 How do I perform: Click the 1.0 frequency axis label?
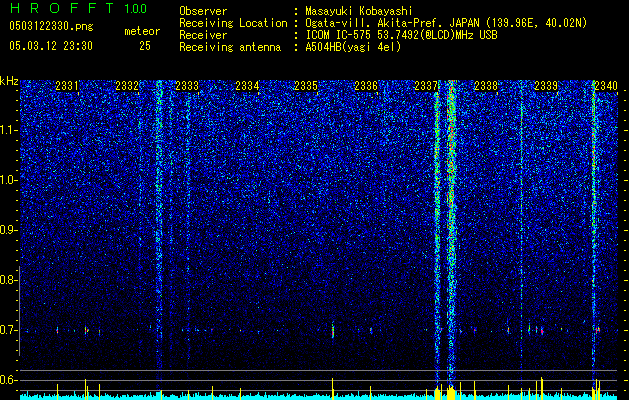point(8,181)
